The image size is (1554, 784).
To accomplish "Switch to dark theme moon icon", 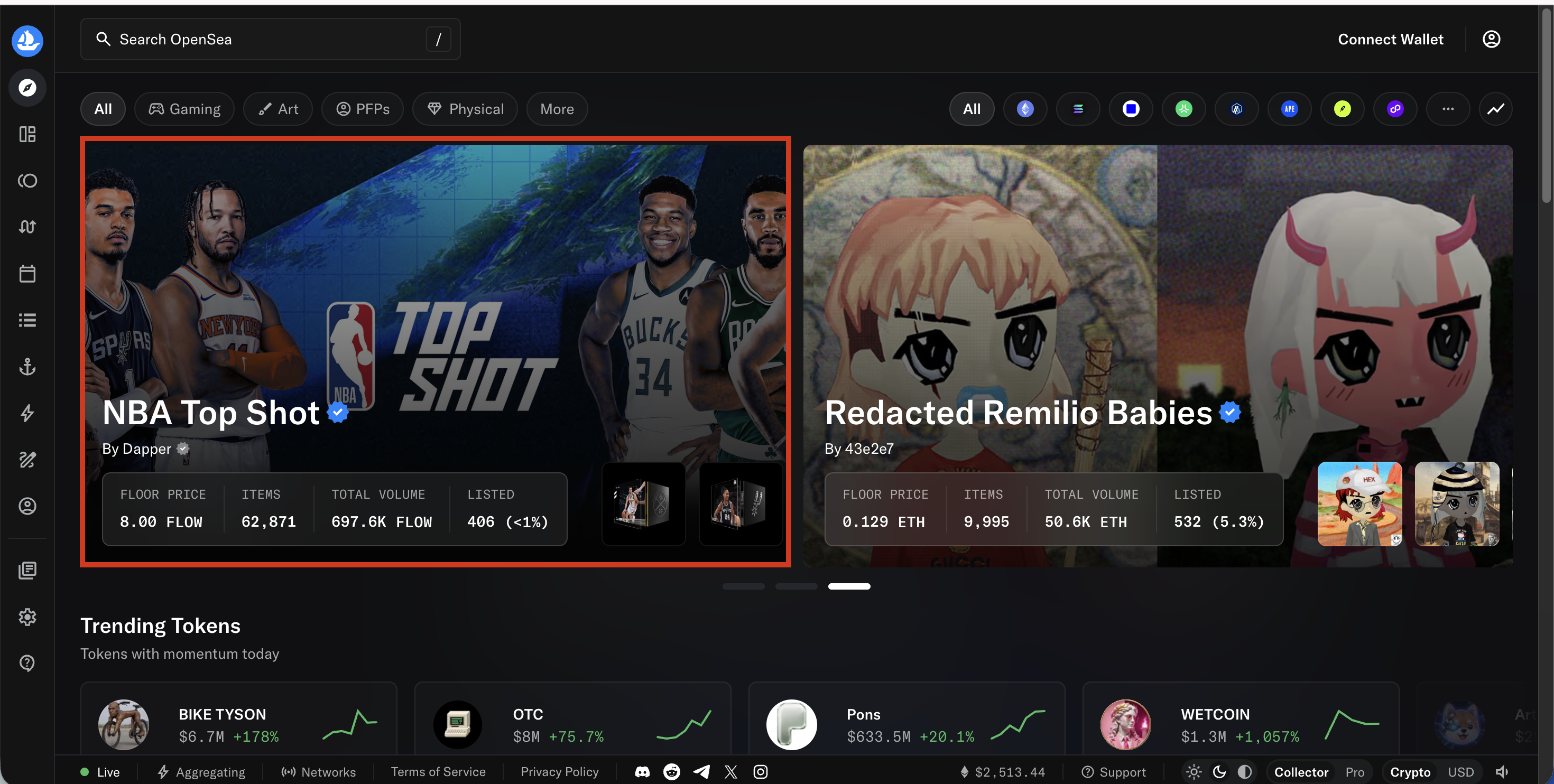I will (x=1218, y=772).
